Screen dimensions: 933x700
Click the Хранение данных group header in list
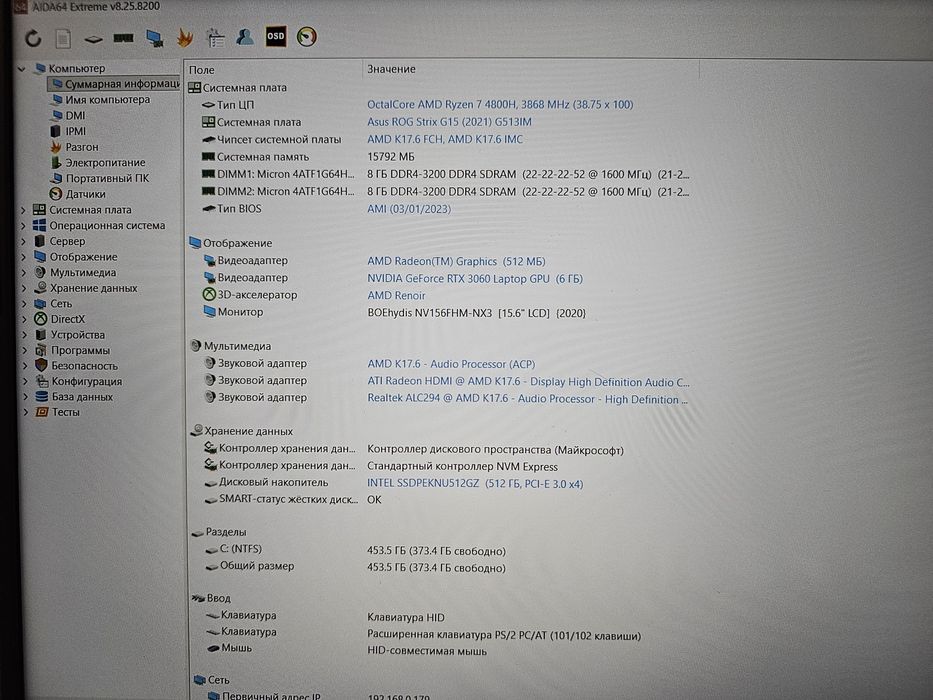[242, 430]
